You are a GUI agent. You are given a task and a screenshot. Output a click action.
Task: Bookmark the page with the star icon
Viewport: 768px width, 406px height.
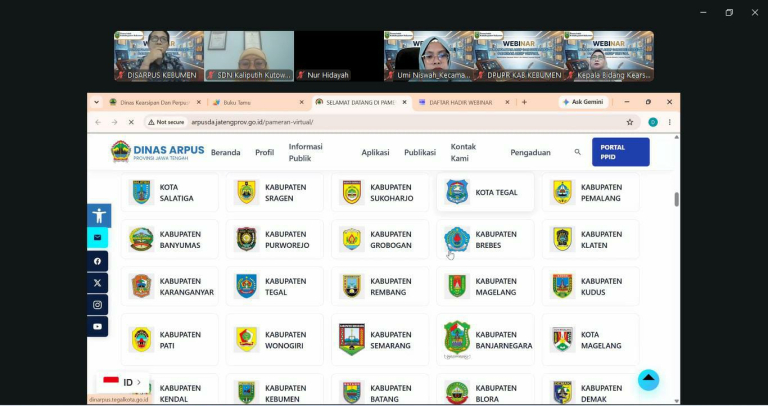coord(630,122)
